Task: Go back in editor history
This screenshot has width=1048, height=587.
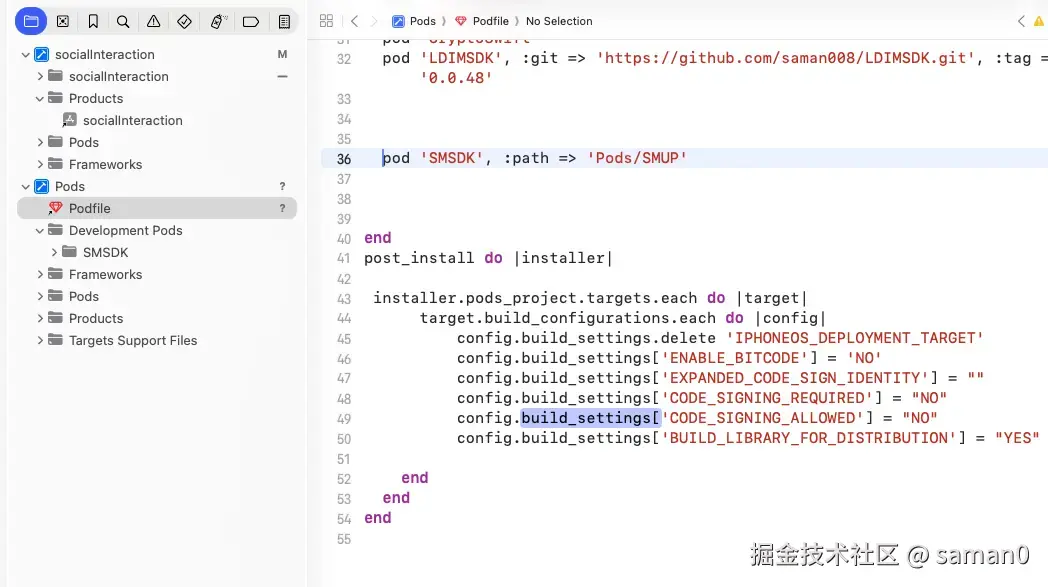Action: [x=355, y=21]
